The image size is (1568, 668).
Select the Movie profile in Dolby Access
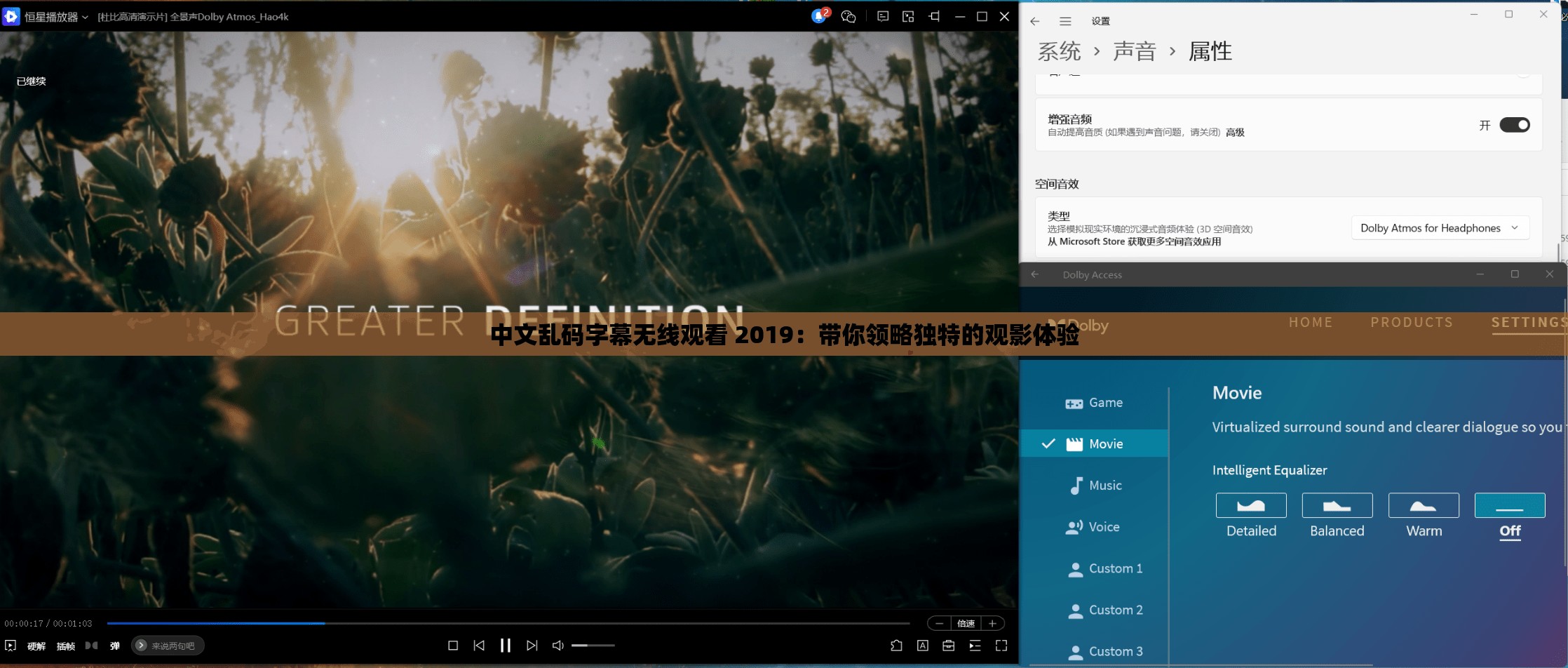[1094, 443]
